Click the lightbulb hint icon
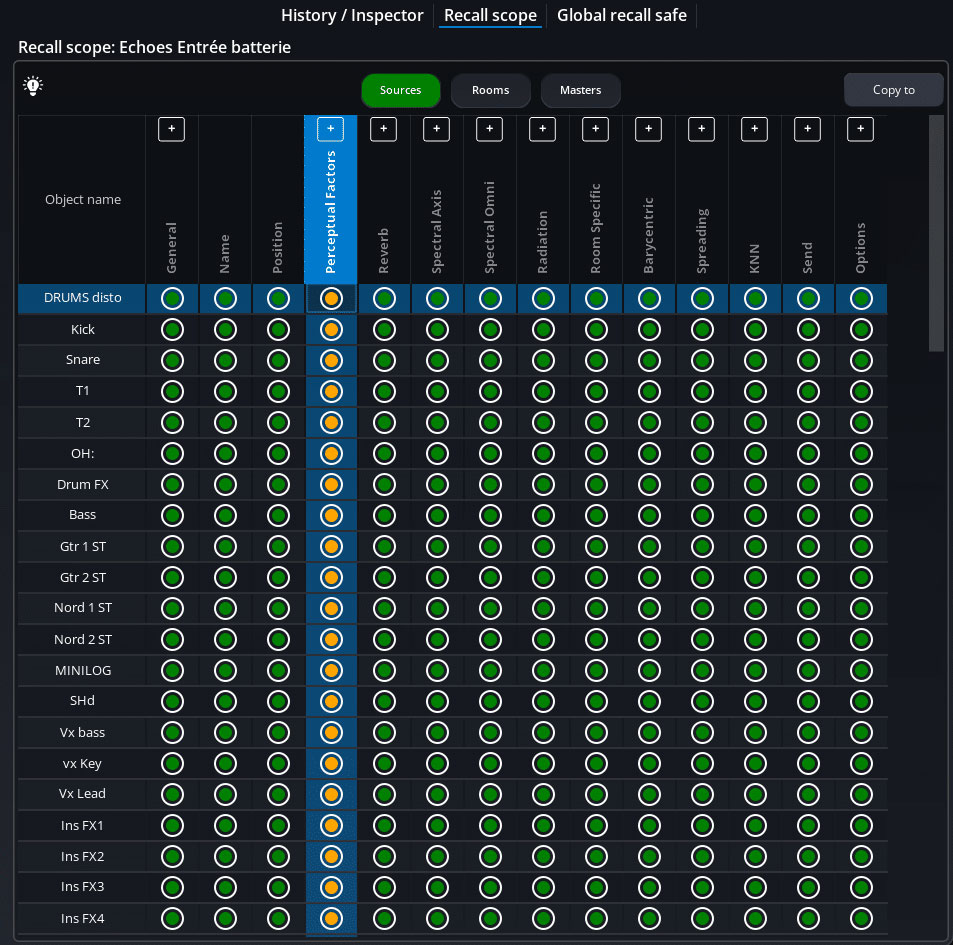The image size is (953, 945). coord(33,86)
